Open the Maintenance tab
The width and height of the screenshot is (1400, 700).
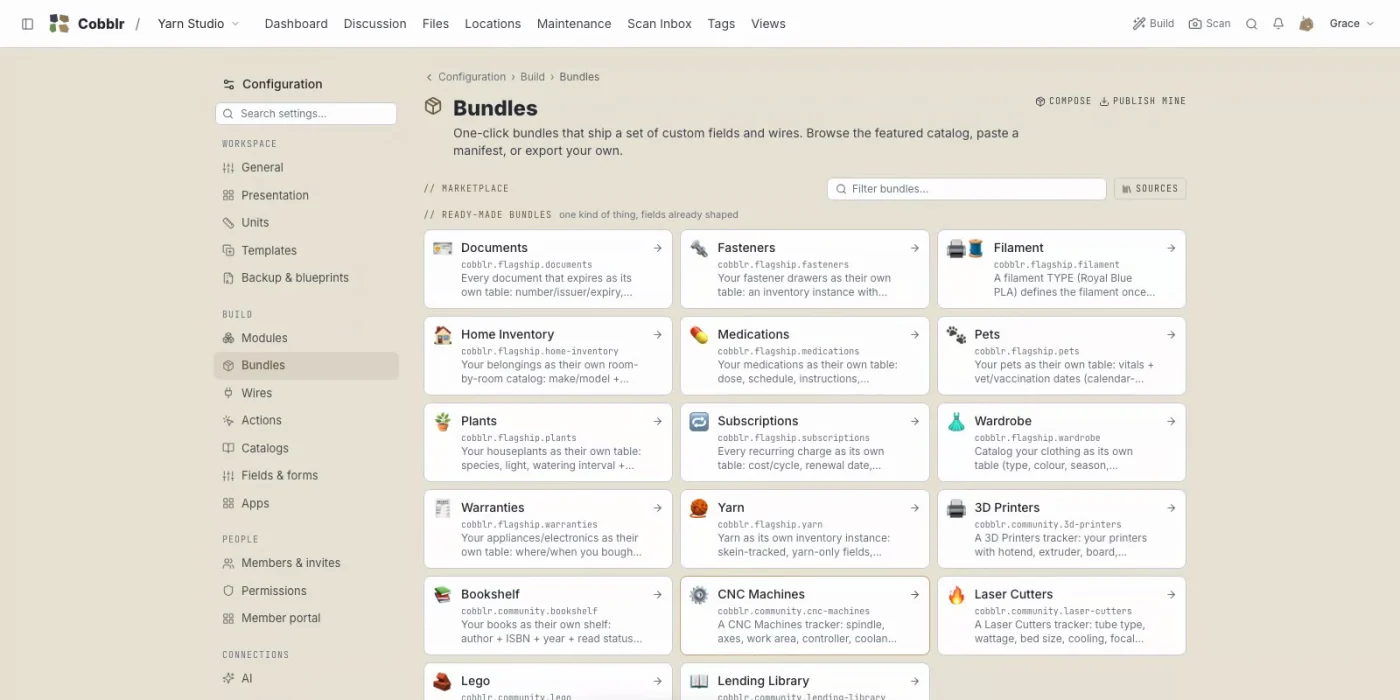click(574, 24)
